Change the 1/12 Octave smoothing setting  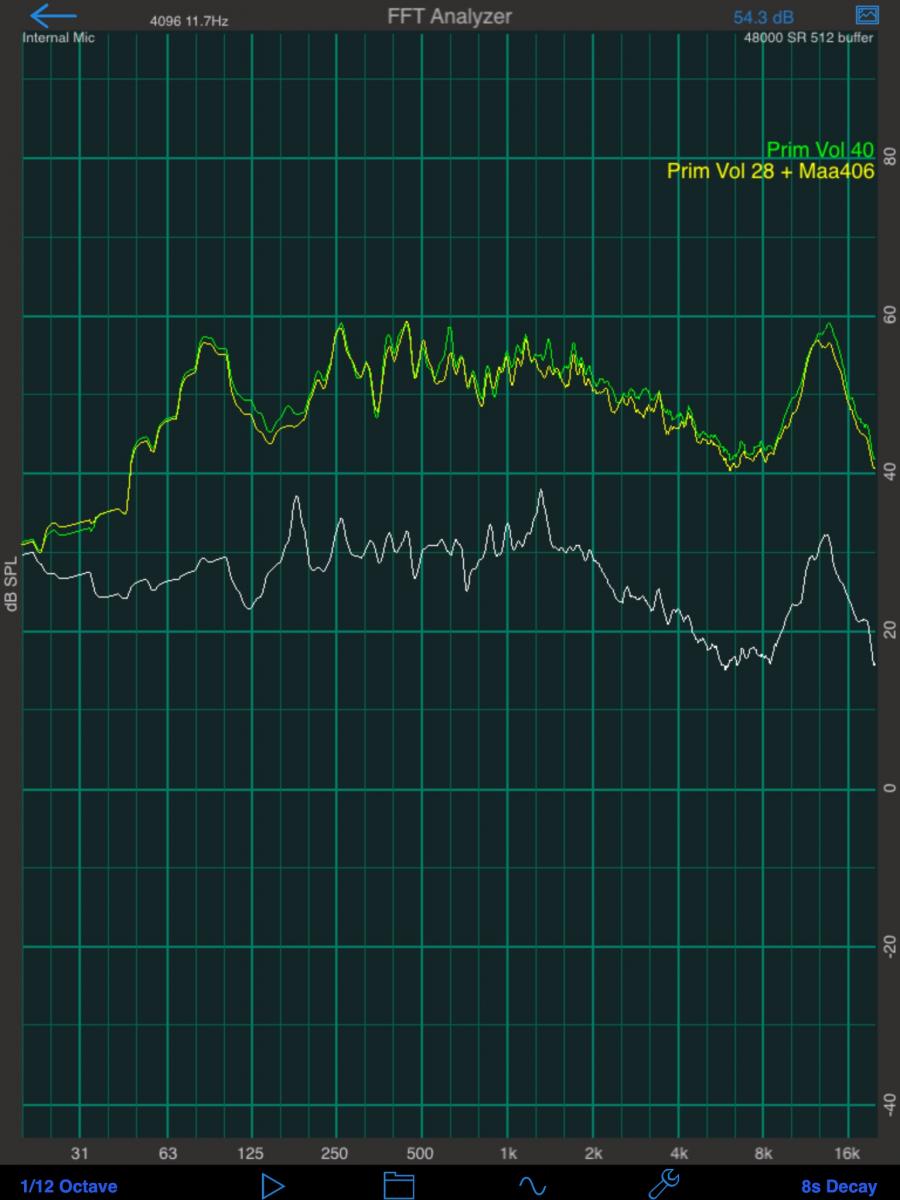(69, 1187)
